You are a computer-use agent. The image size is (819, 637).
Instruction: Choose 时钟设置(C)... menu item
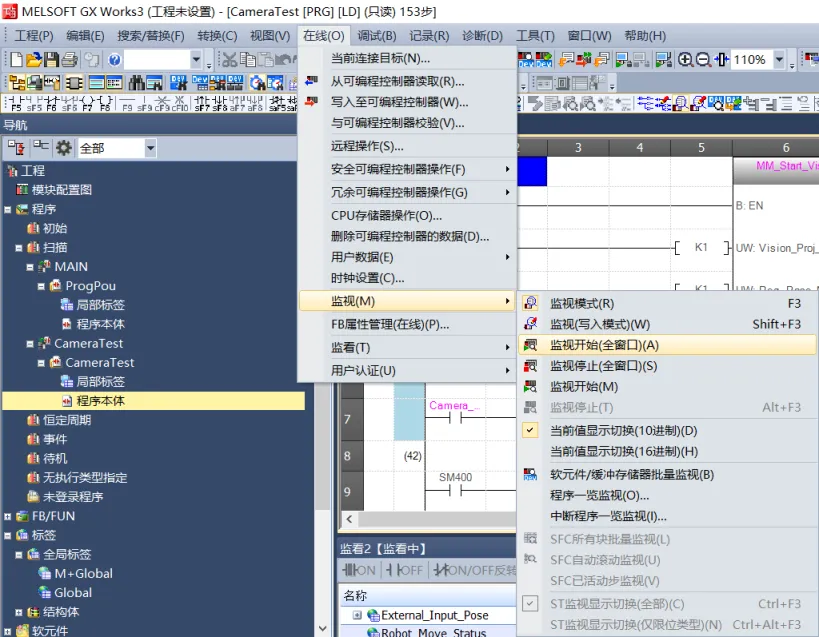click(x=406, y=278)
